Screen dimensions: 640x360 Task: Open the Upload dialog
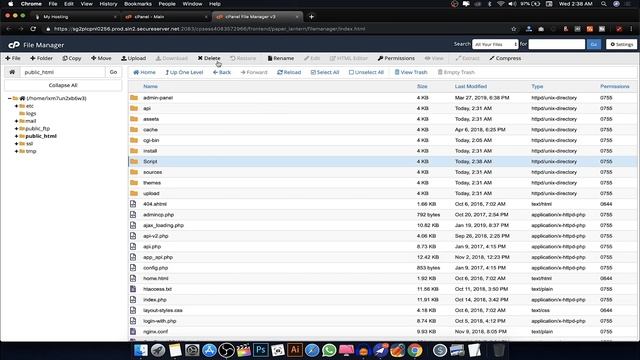tap(133, 58)
